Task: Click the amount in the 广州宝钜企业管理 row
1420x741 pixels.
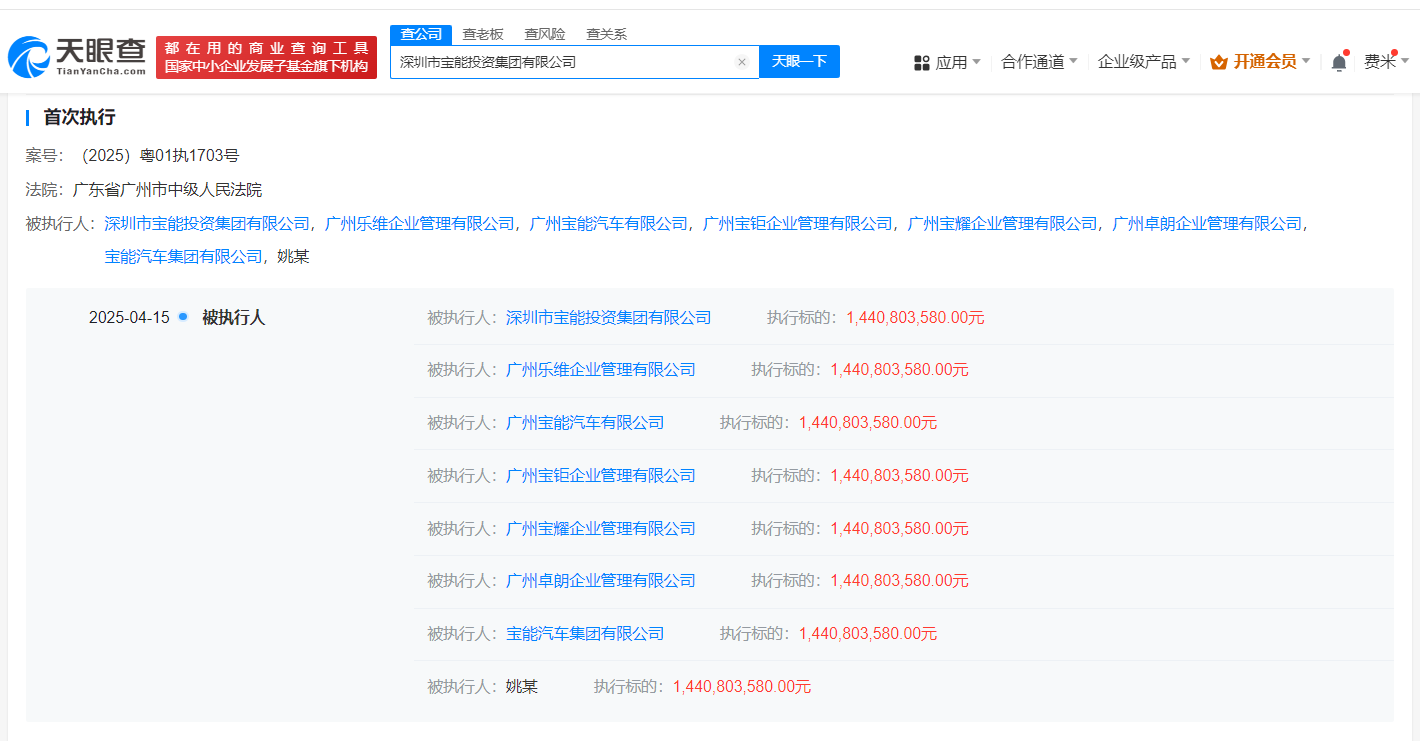Action: 899,476
